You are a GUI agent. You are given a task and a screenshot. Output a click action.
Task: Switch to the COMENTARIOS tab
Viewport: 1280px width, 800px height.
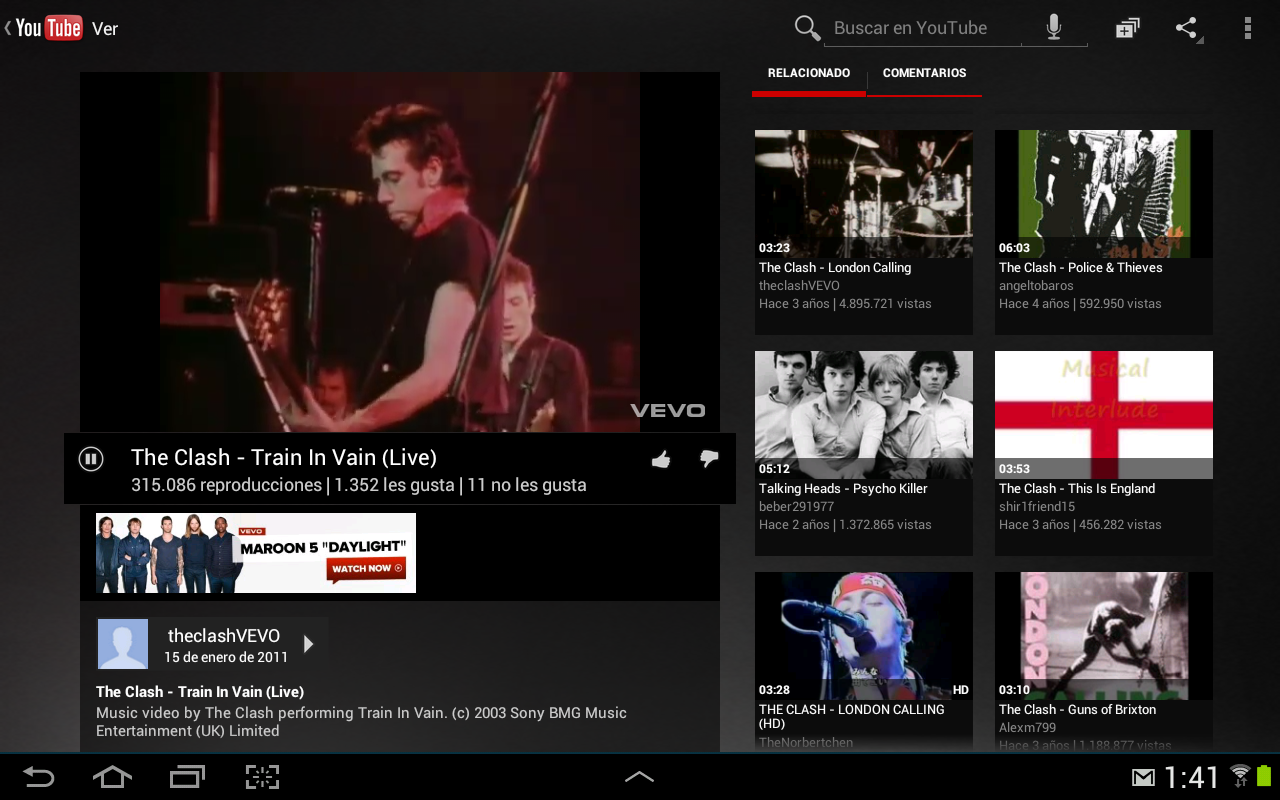(924, 74)
